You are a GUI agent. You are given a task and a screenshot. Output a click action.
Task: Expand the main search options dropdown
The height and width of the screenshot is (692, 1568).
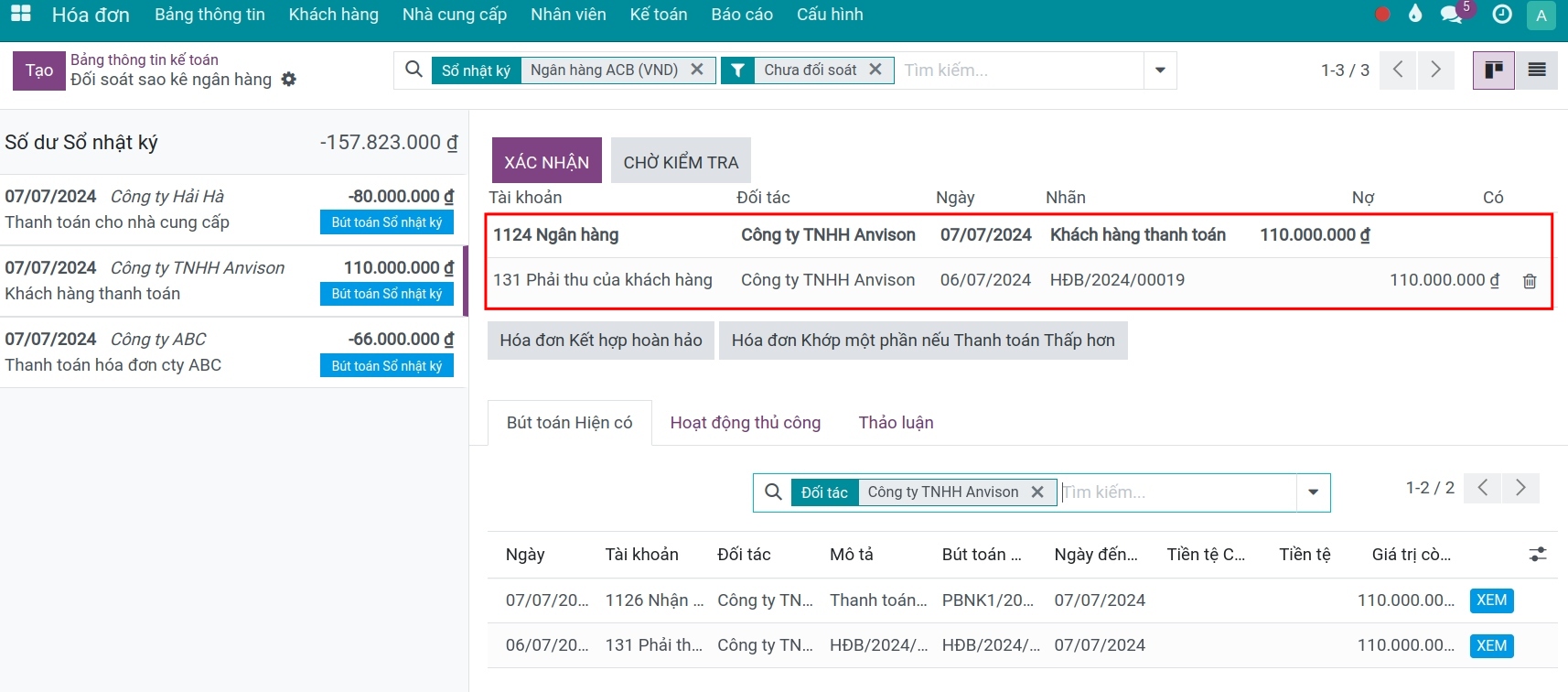click(1160, 70)
